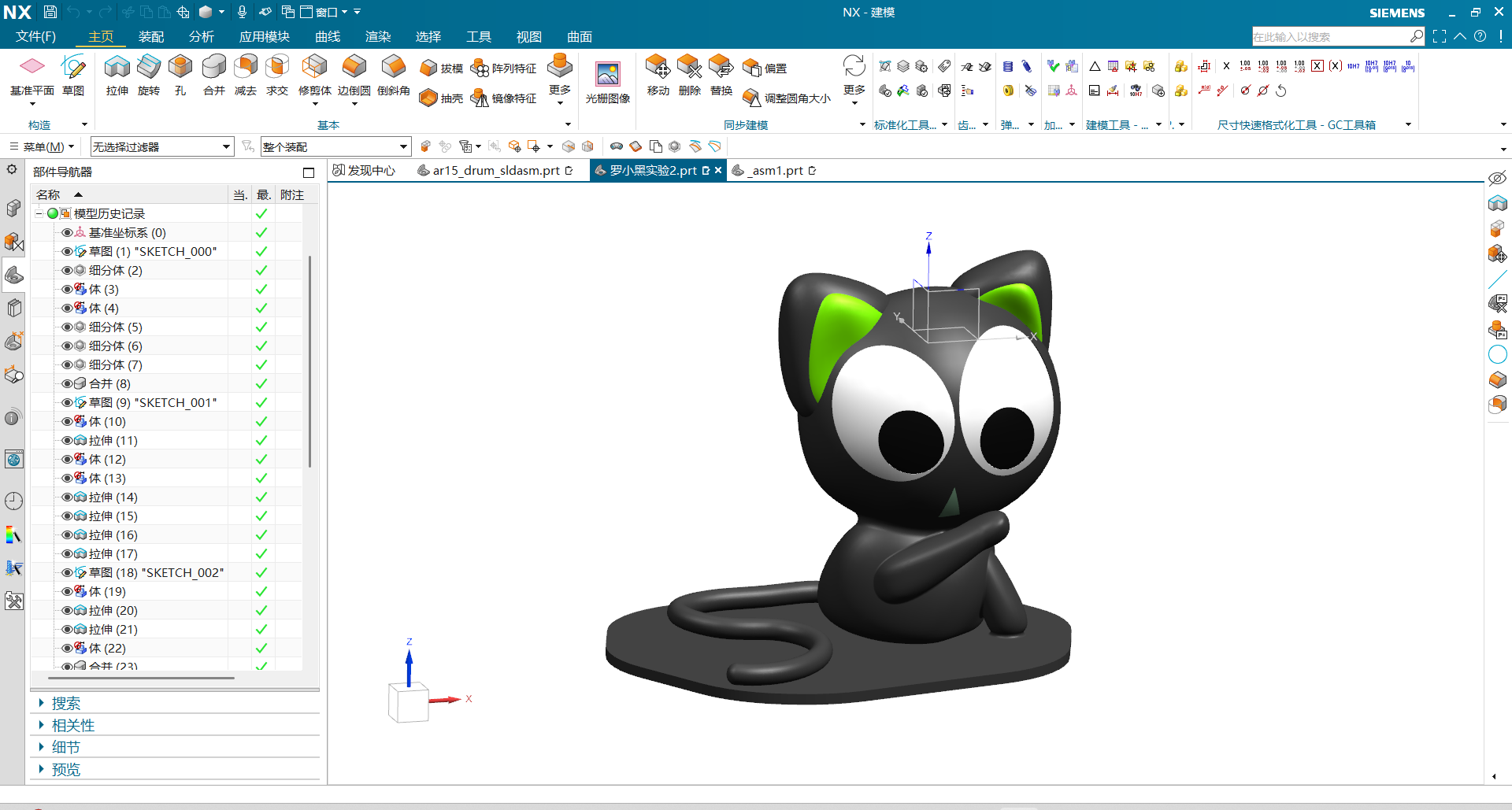This screenshot has height=810, width=1512.
Task: Toggle visibility of 细分体 (2)
Action: point(67,270)
